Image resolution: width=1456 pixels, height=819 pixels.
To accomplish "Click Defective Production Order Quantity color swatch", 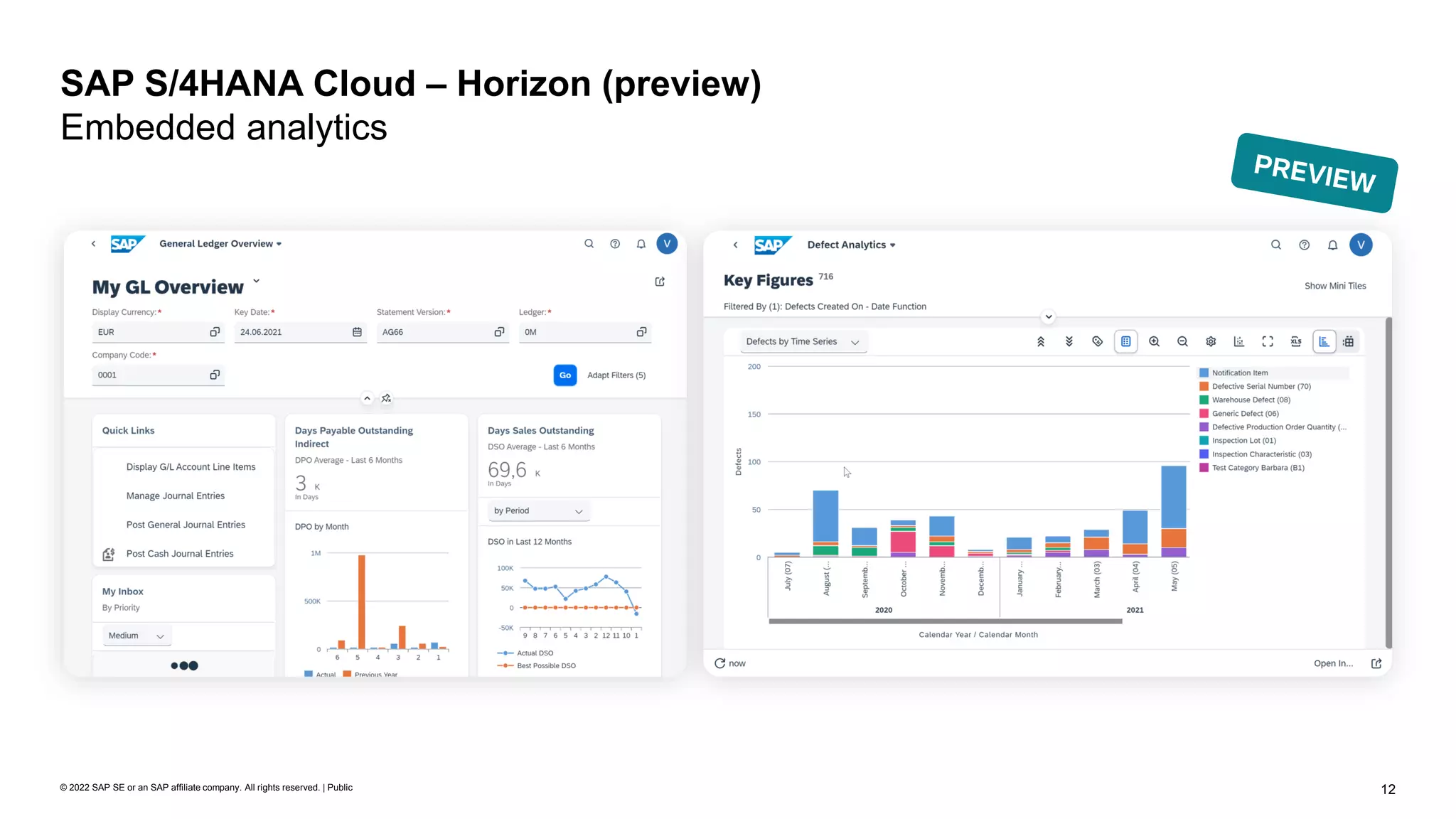I will pos(1204,427).
